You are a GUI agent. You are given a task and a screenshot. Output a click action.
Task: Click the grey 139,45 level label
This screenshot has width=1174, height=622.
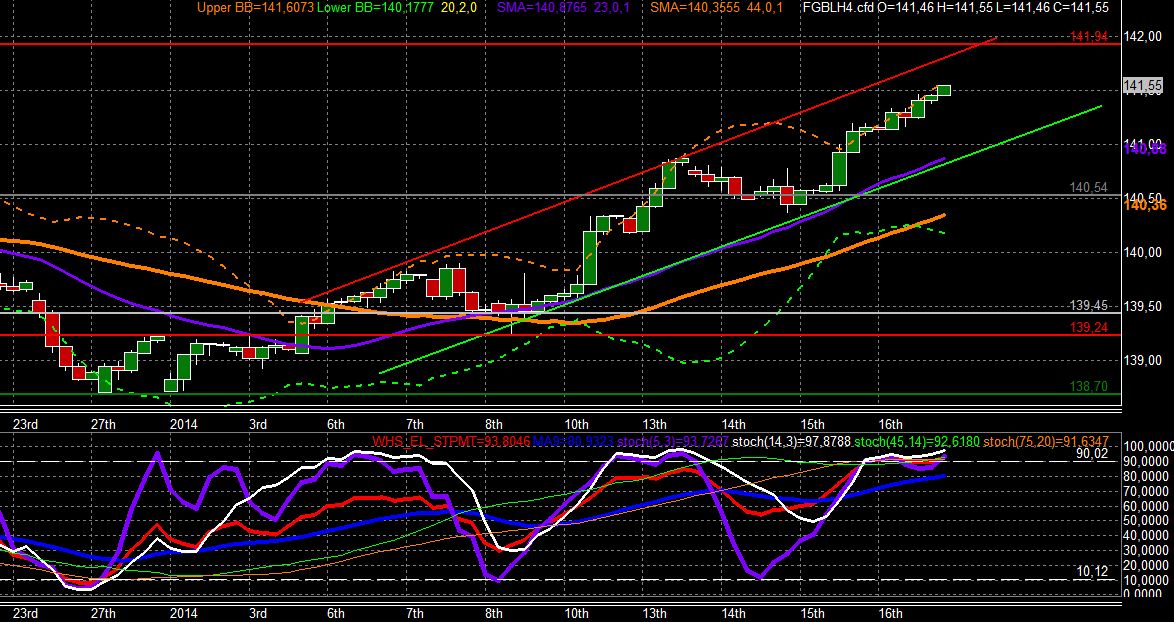[x=1089, y=305]
